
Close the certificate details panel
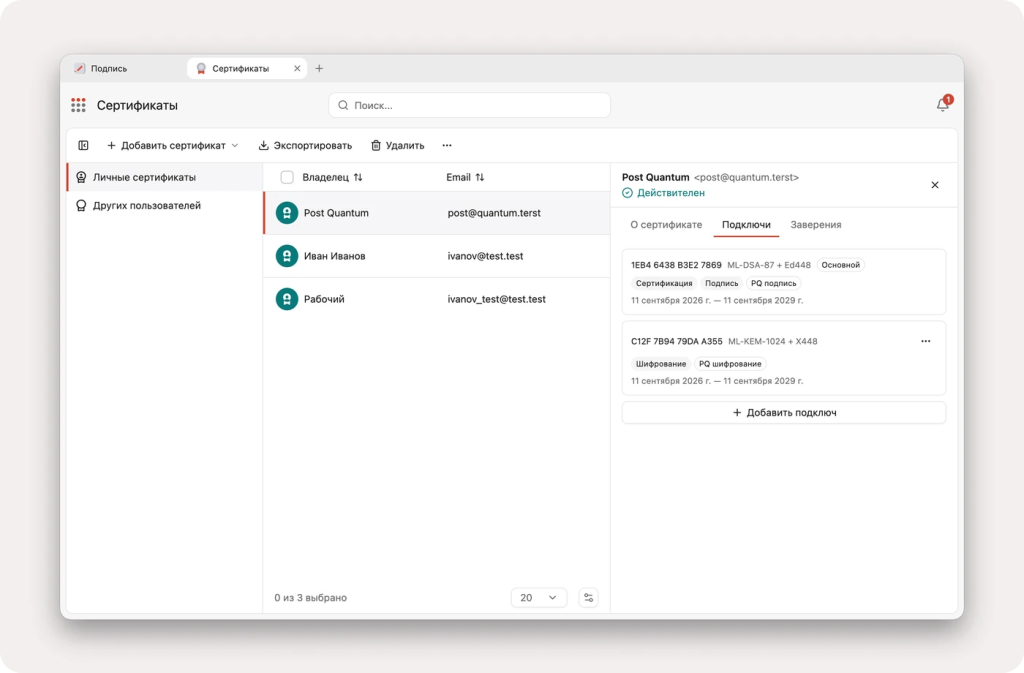[935, 185]
